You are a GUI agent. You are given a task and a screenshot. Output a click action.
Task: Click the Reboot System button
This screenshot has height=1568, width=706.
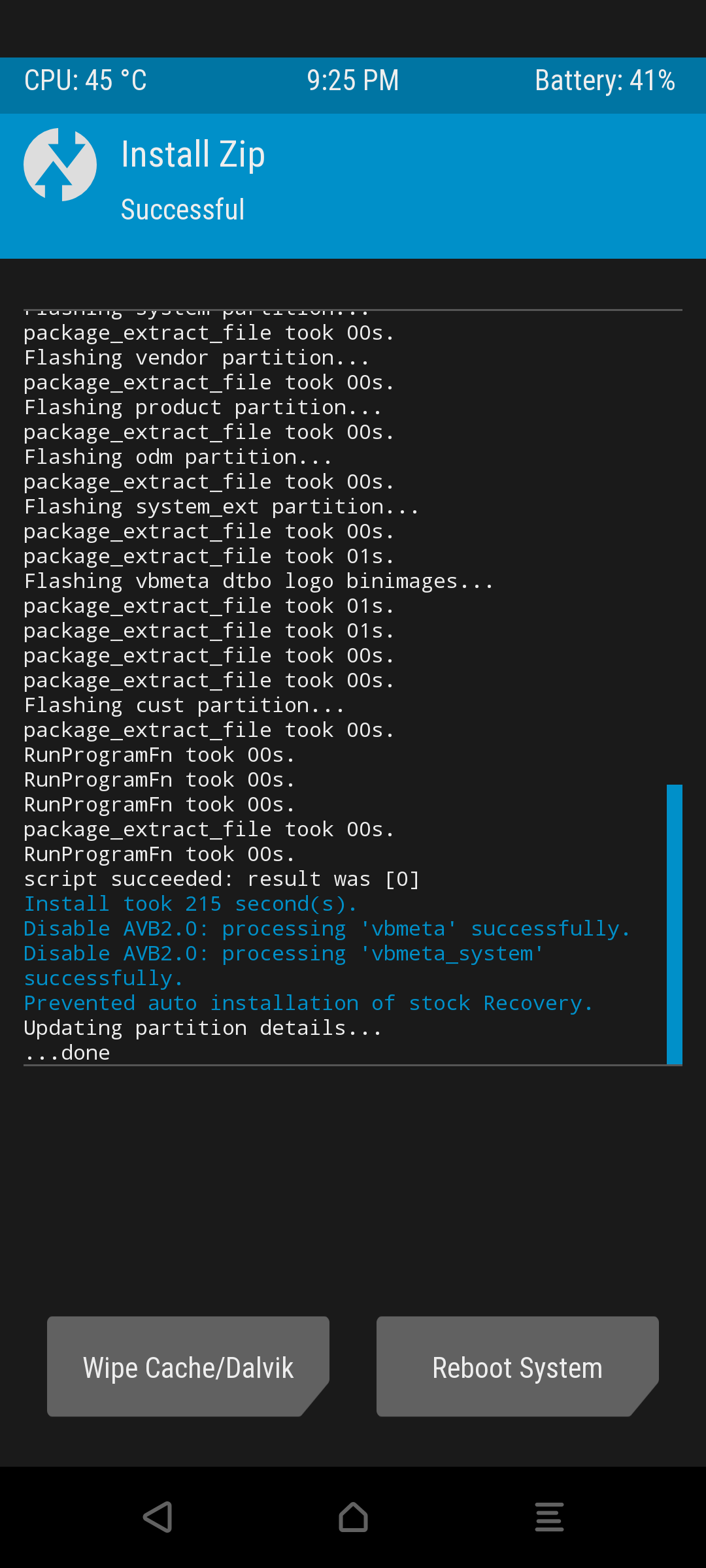pyautogui.click(x=518, y=1367)
